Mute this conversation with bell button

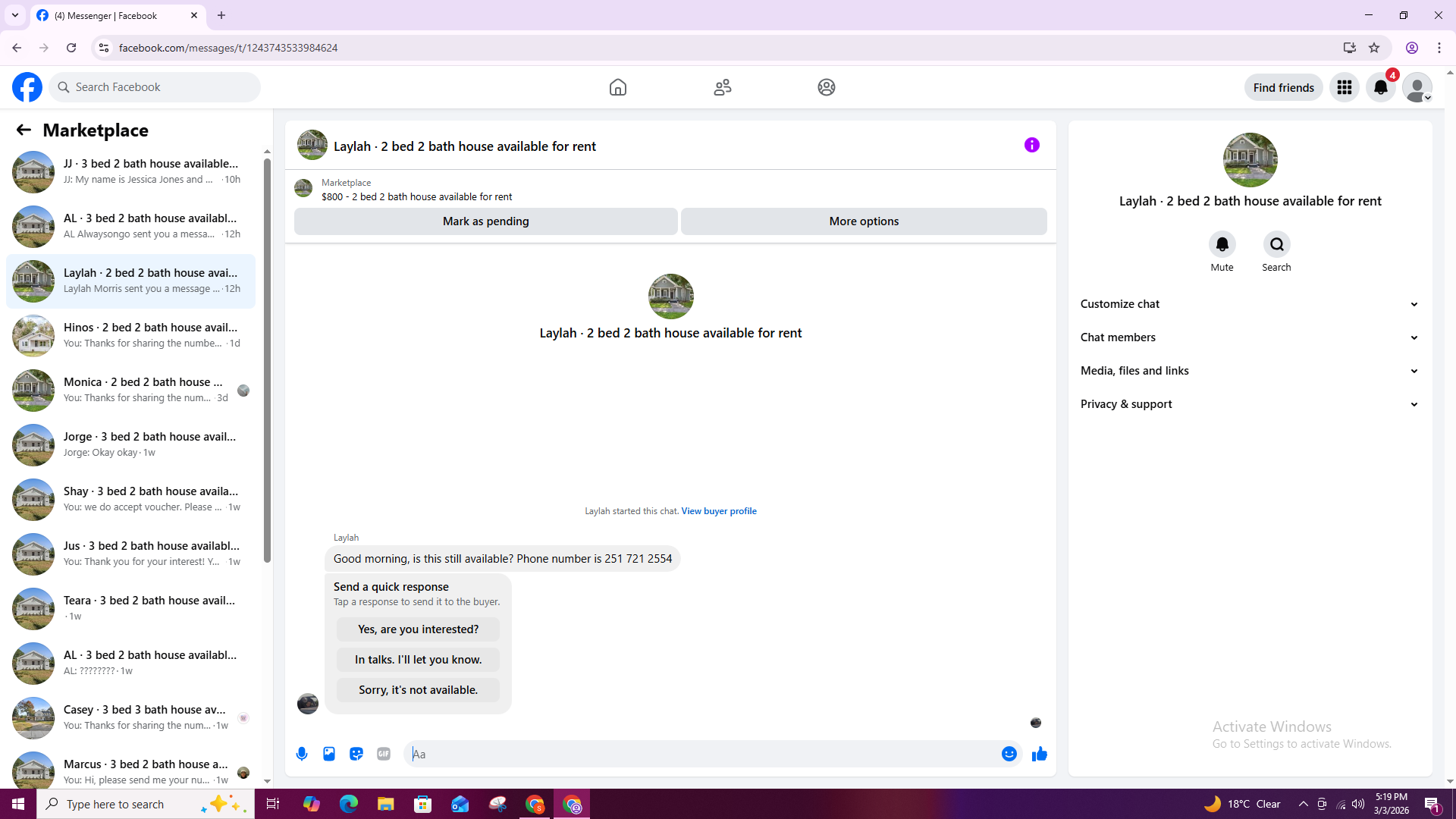[x=1222, y=244]
